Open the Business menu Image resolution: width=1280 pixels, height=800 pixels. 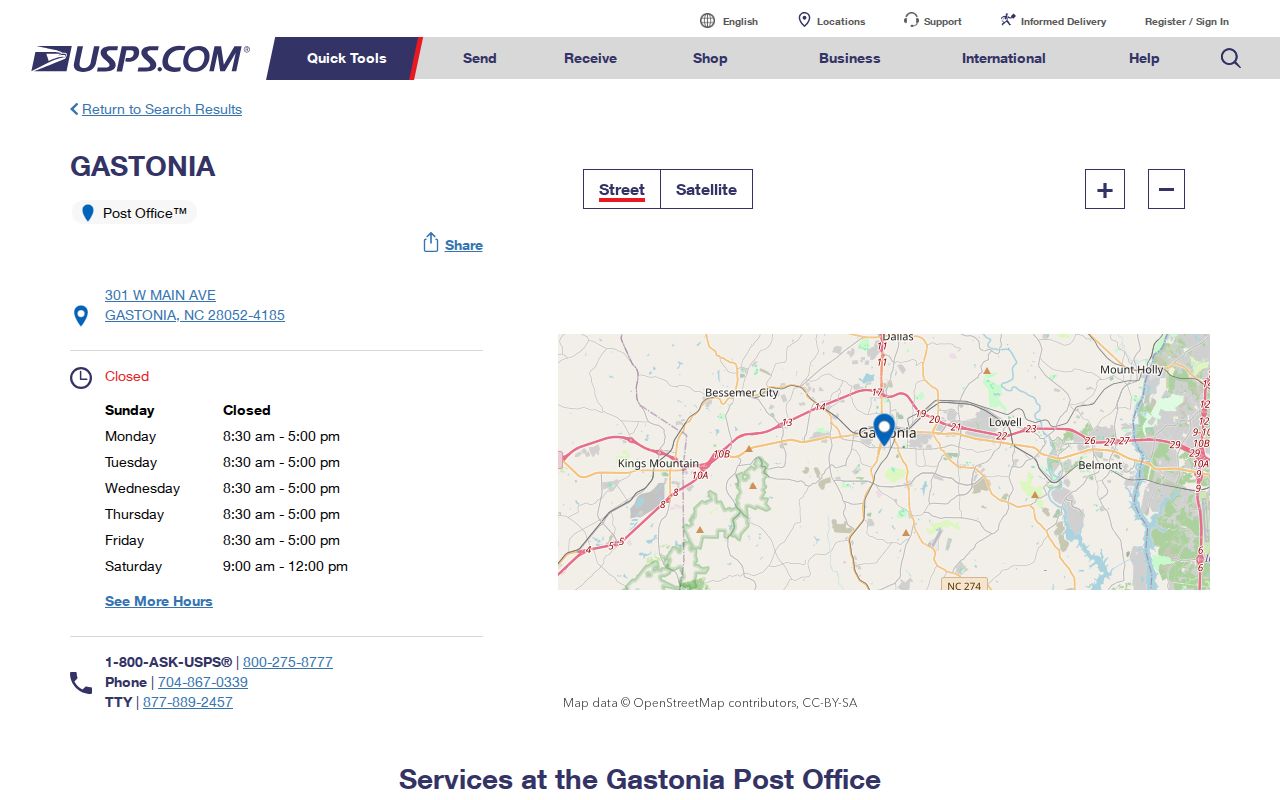(x=850, y=58)
